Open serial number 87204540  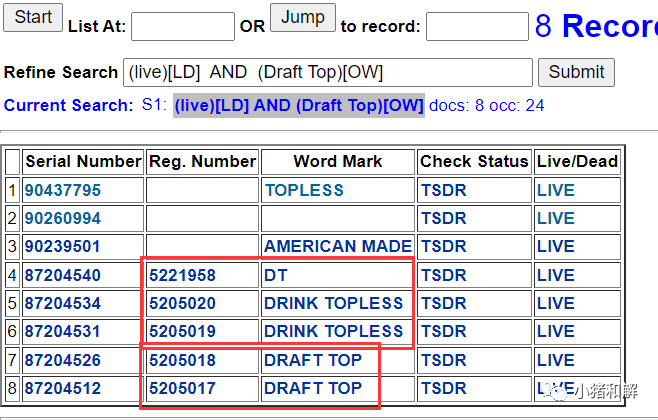tap(63, 276)
